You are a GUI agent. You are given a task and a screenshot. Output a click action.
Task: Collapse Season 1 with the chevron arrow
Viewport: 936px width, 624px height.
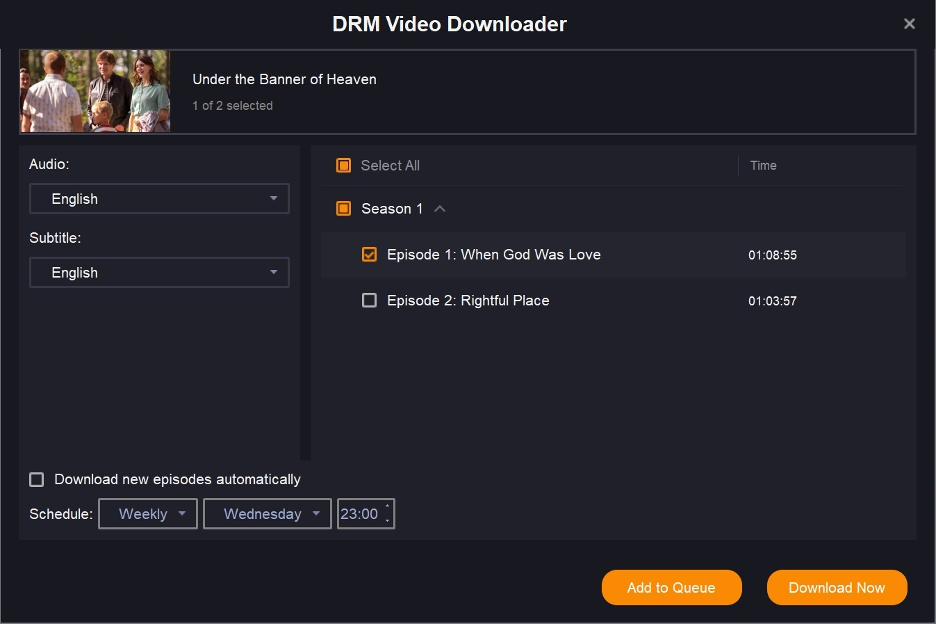(440, 208)
